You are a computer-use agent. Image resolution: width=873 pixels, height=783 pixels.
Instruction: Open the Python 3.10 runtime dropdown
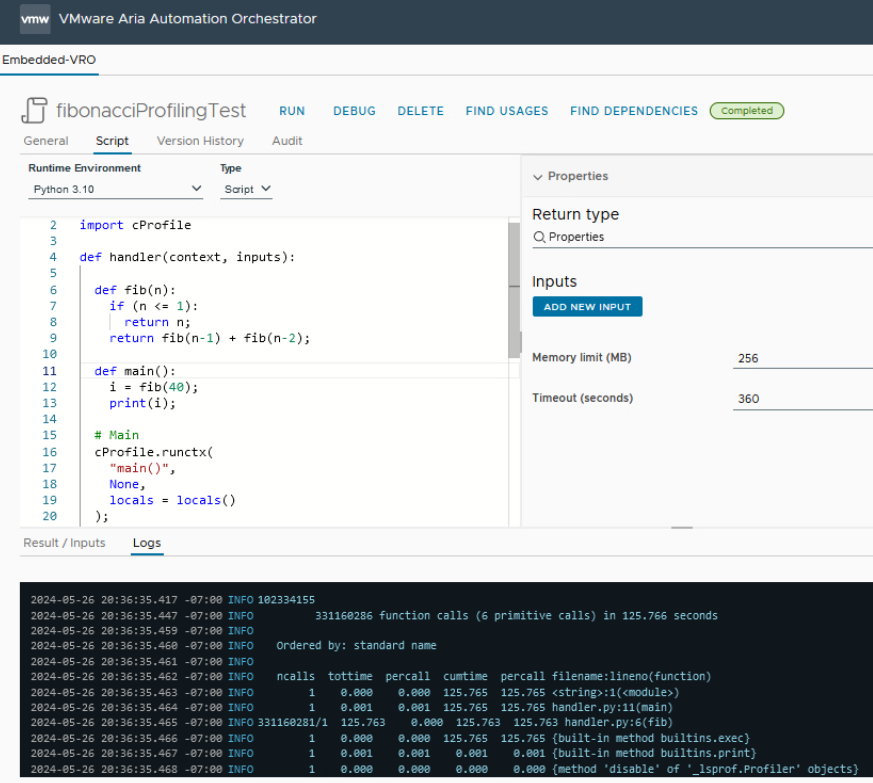point(116,189)
